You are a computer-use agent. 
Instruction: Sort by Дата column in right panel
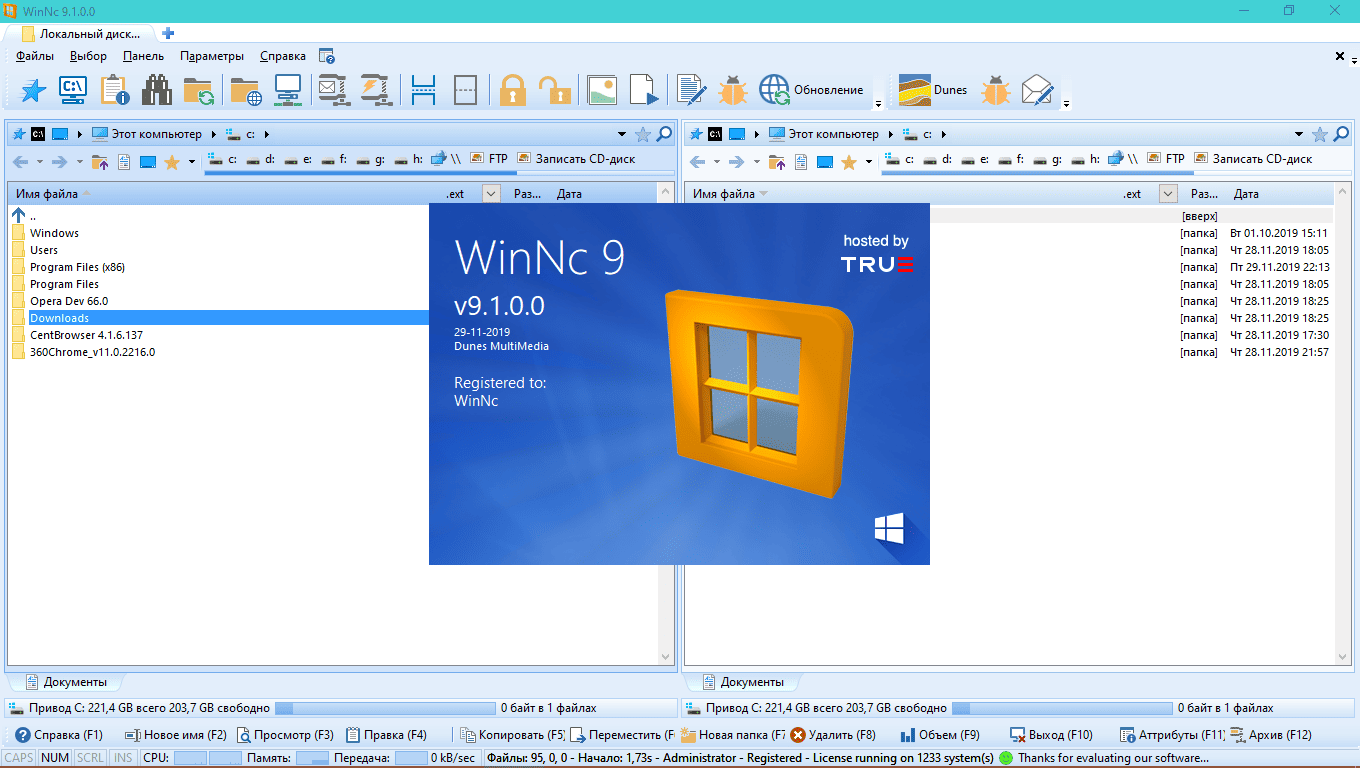point(1246,194)
